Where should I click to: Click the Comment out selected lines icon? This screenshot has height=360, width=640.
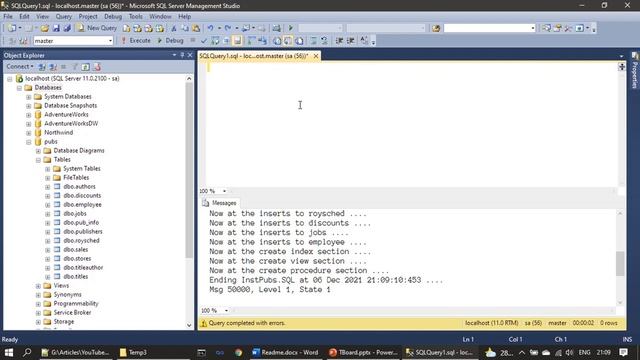313,41
